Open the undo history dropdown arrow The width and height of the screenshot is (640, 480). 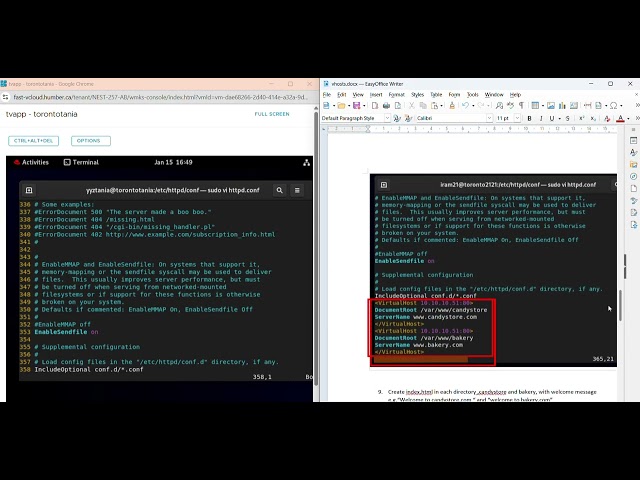tap(473, 106)
